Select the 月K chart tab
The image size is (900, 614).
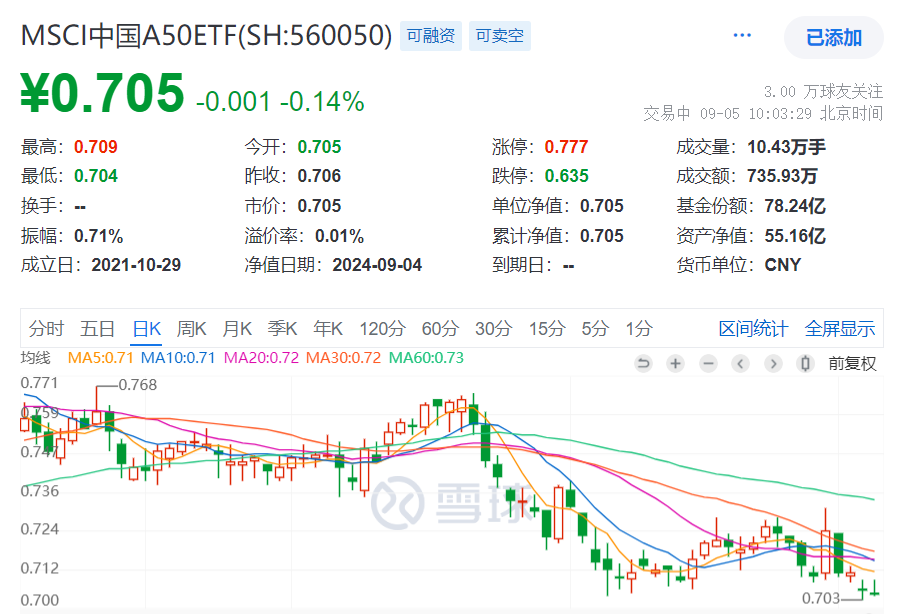coord(236,329)
